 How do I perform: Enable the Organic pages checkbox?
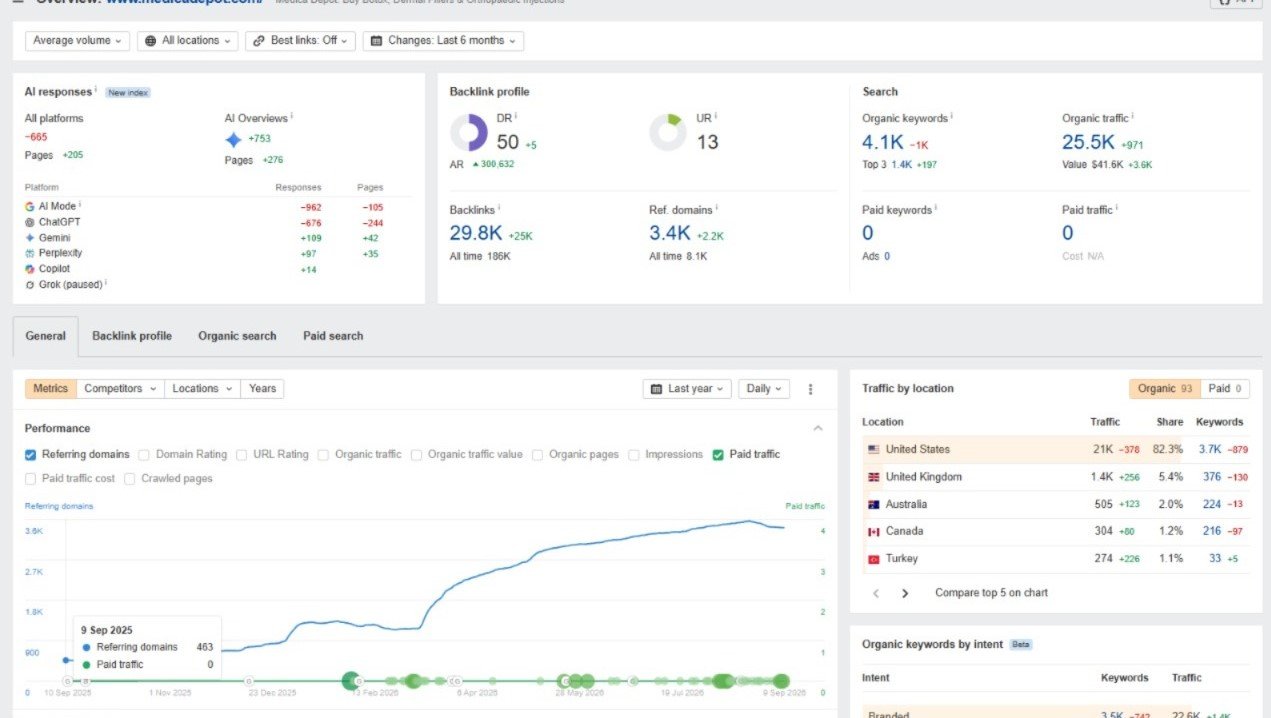tap(538, 455)
